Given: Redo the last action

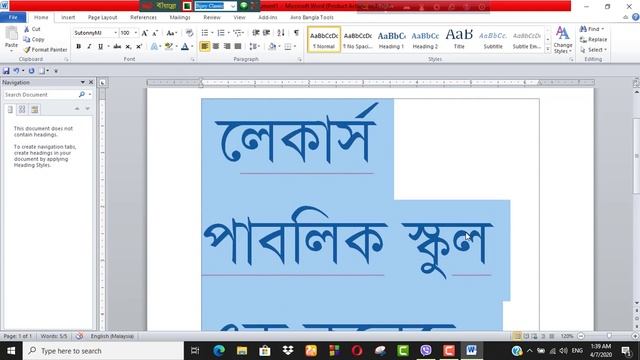Looking at the screenshot, I should click(31, 71).
